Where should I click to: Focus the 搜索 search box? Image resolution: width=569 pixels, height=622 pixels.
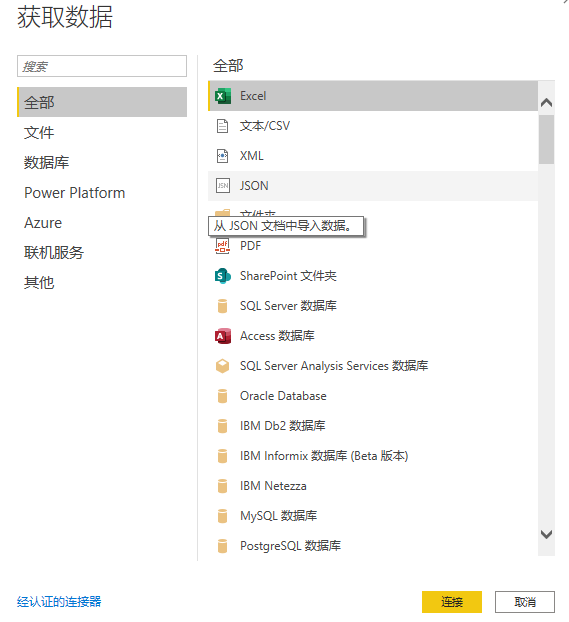[102, 66]
